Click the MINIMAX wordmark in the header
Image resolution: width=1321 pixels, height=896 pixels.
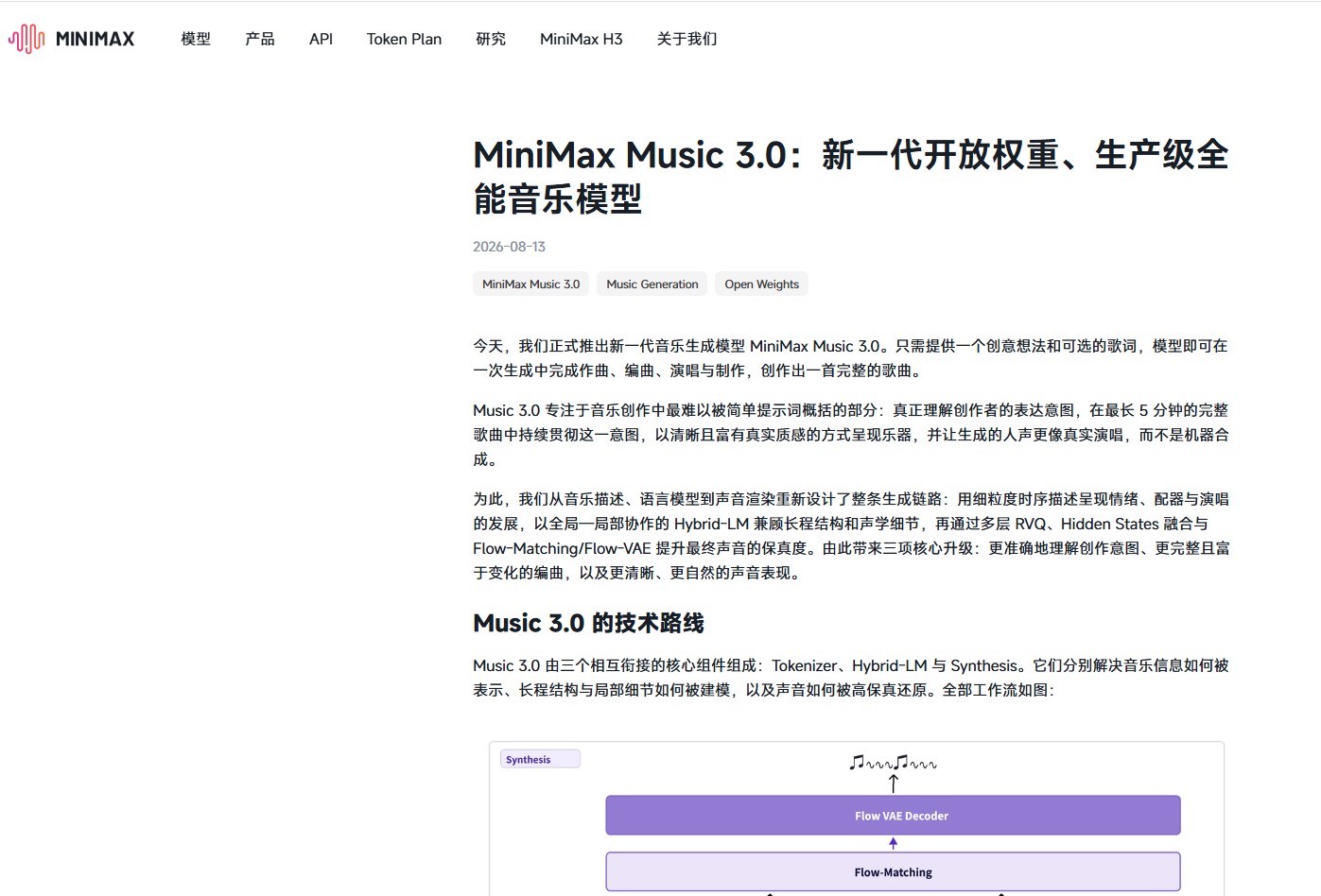point(95,39)
